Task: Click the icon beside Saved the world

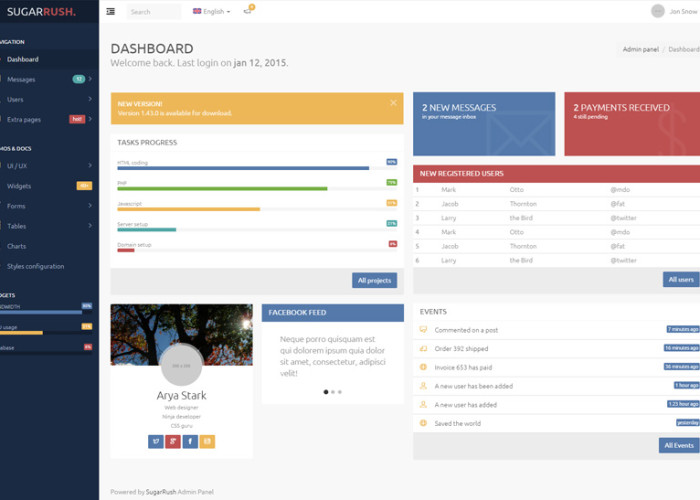Action: coord(423,423)
